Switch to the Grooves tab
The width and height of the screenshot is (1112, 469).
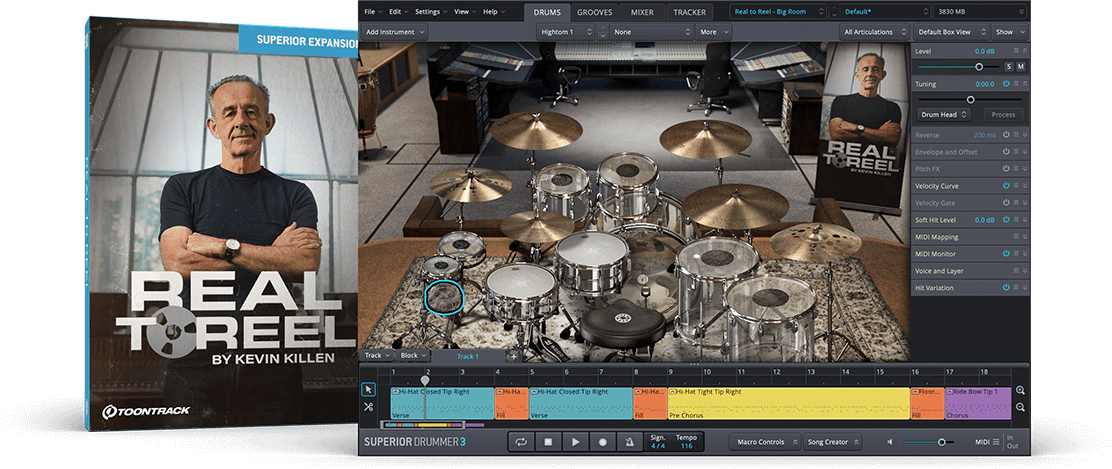click(597, 12)
